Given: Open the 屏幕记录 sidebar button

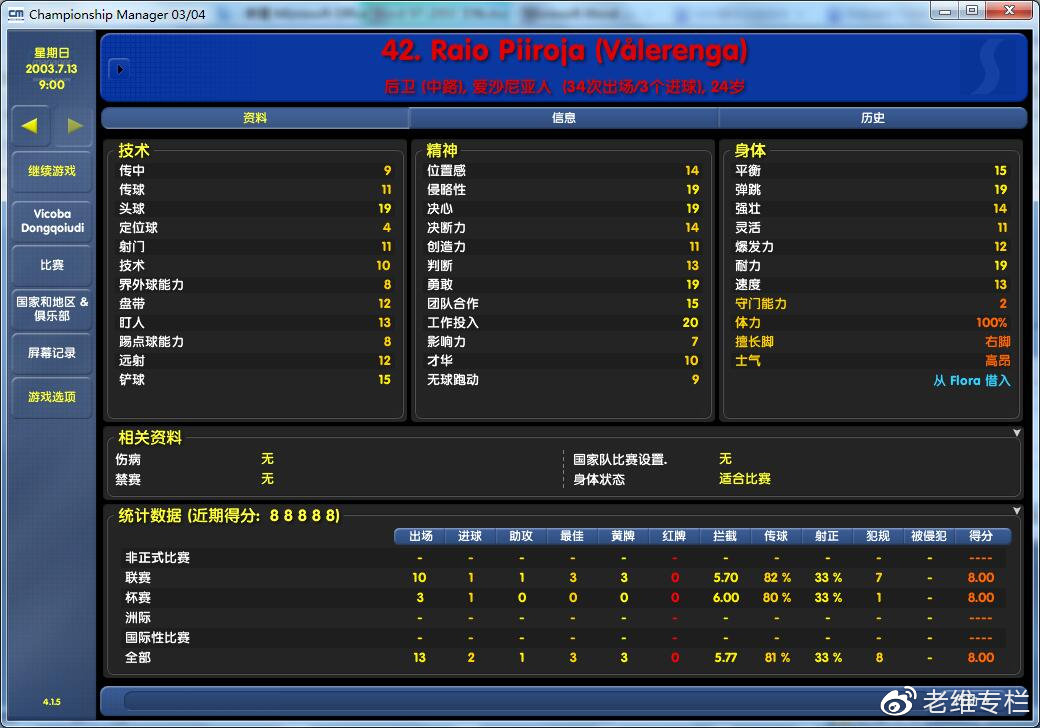Looking at the screenshot, I should [x=52, y=353].
